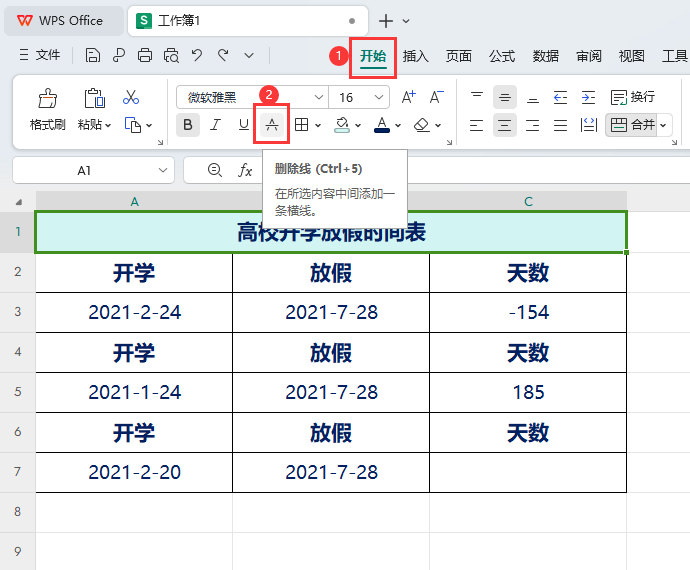The height and width of the screenshot is (570, 690).
Task: Apply the dark blue font color
Action: 382,125
